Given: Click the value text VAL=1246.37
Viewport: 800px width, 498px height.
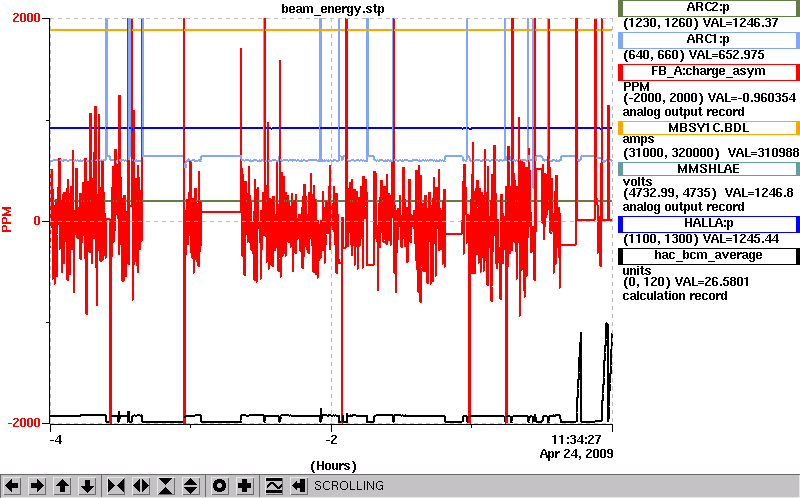Looking at the screenshot, I should 740,23.
